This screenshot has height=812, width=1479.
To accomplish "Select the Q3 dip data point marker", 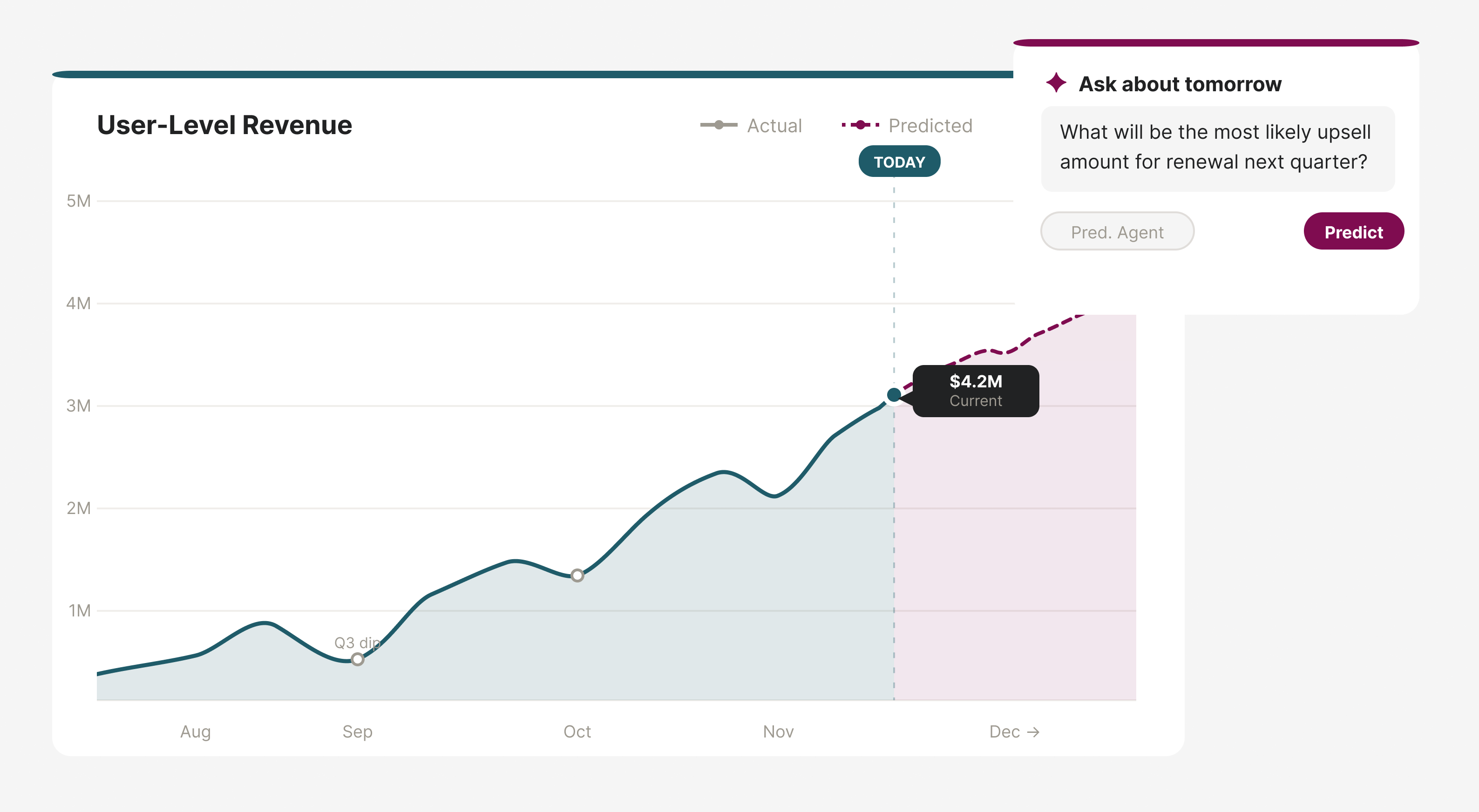I will (x=357, y=660).
